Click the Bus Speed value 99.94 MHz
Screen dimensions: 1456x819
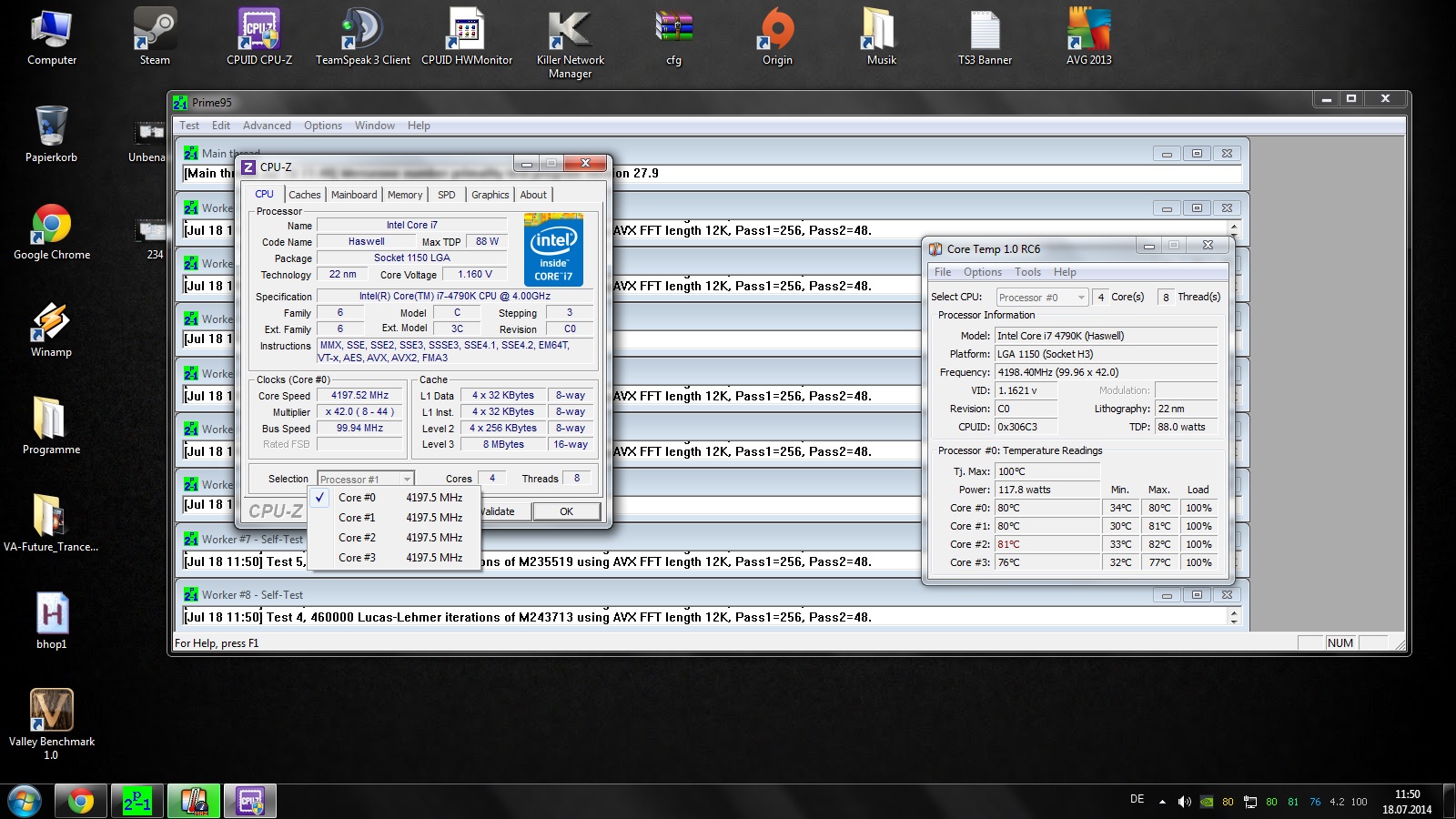(359, 429)
